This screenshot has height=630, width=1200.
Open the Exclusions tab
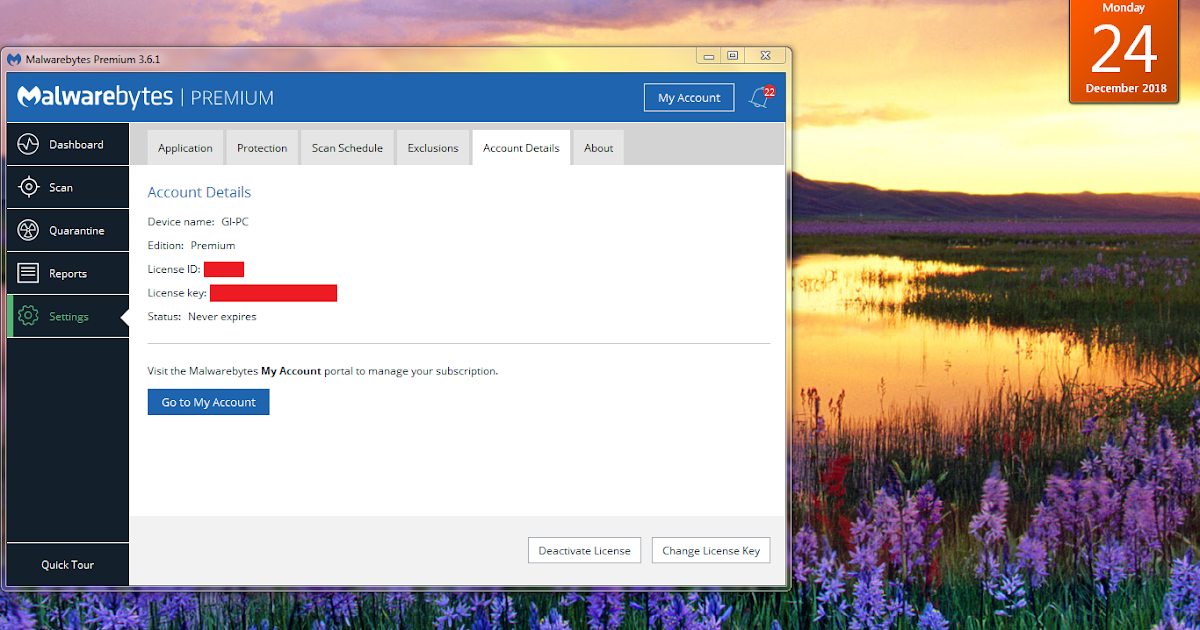[432, 147]
